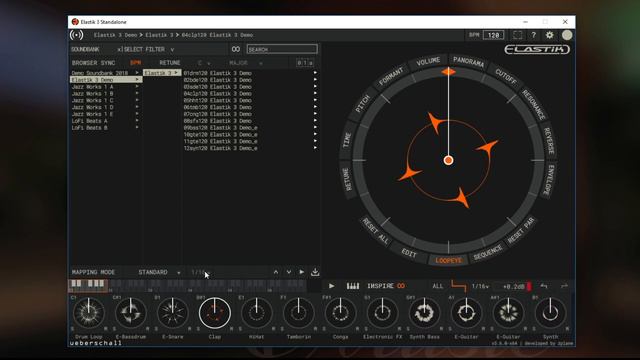Image resolution: width=640 pixels, height=360 pixels.
Task: Open the key C dropdown near Retune
Action: 204,63
